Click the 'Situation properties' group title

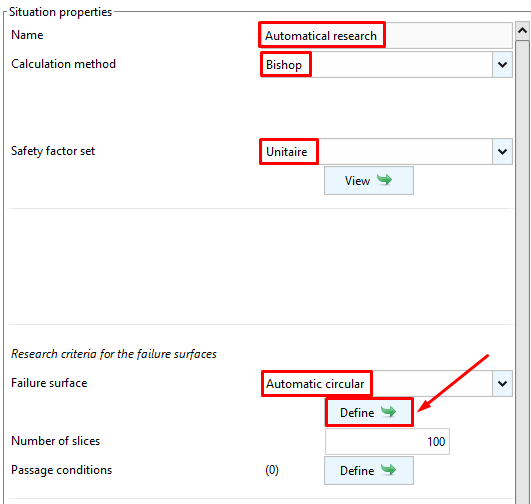(x=60, y=12)
